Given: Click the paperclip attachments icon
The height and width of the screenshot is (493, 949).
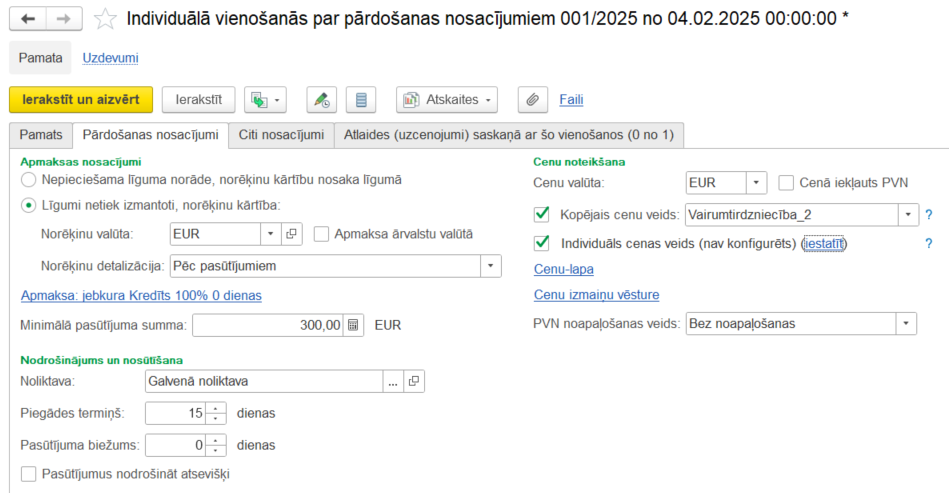Looking at the screenshot, I should (533, 100).
